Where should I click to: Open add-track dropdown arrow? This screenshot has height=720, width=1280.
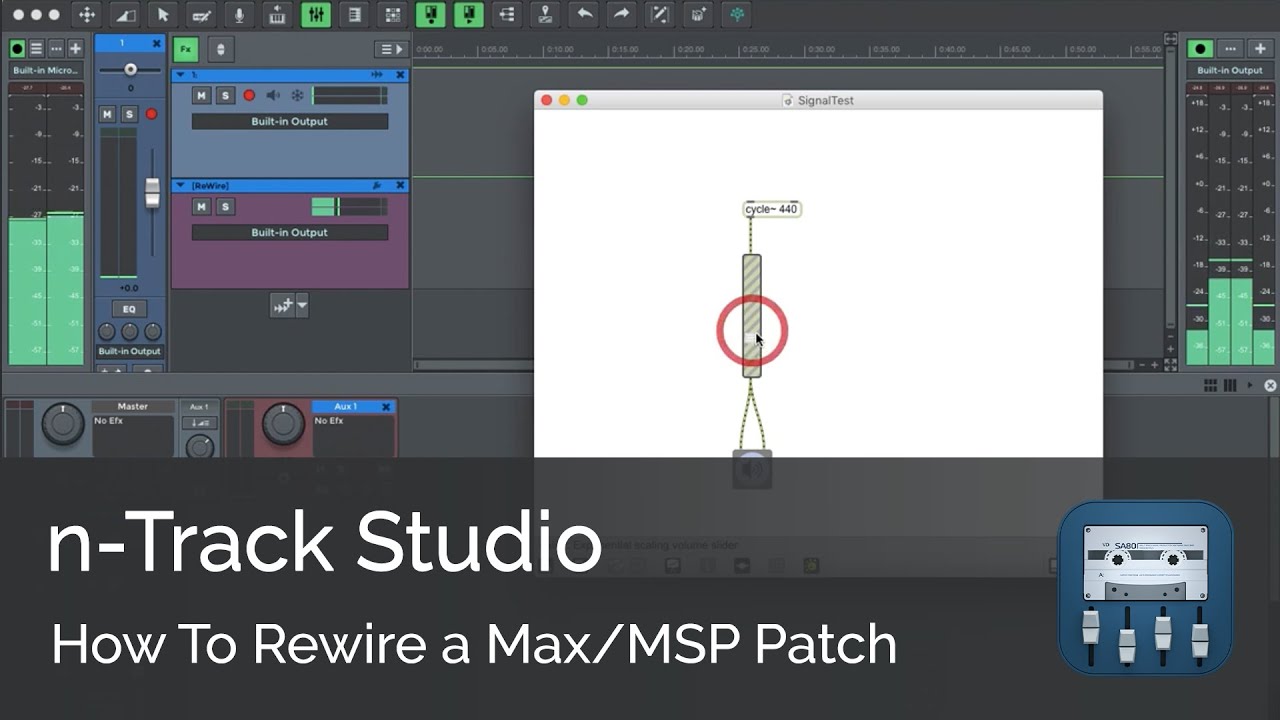[302, 306]
